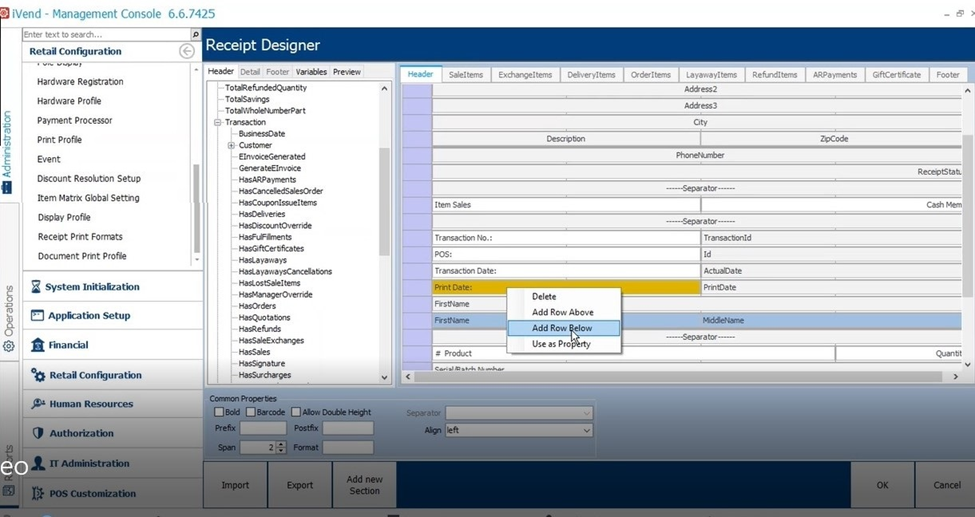The width and height of the screenshot is (975, 517).
Task: Switch to the DeliveryItems tab
Action: [x=591, y=75]
